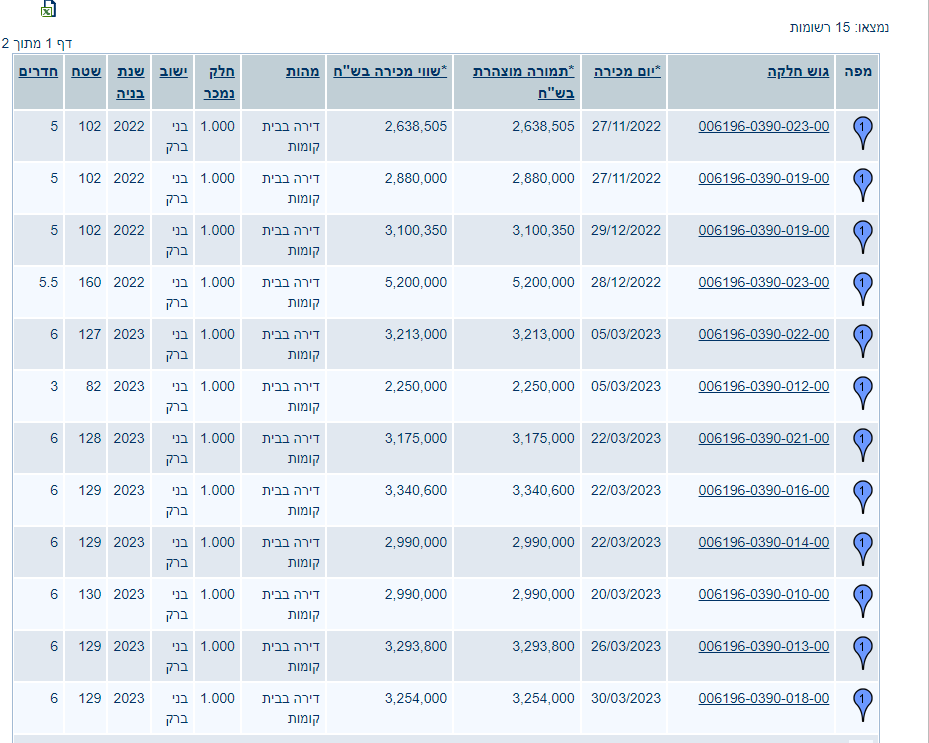Sort by the מהות column header

pyautogui.click(x=302, y=71)
